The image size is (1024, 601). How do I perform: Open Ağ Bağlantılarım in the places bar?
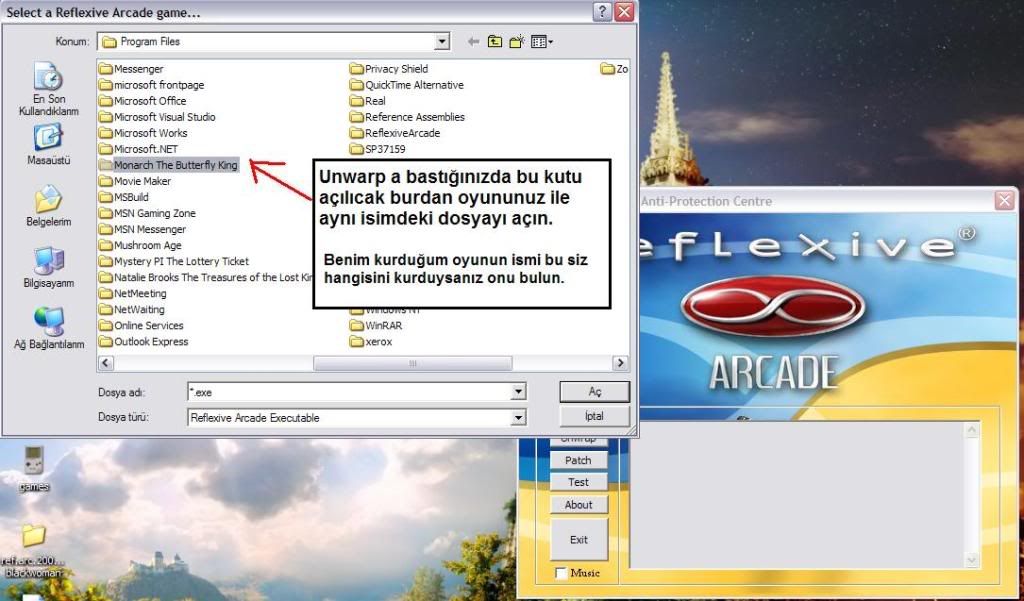click(48, 328)
